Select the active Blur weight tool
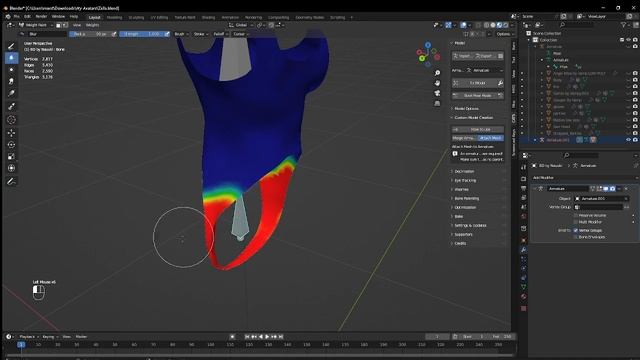Image resolution: width=640 pixels, height=360 pixels. (11, 58)
